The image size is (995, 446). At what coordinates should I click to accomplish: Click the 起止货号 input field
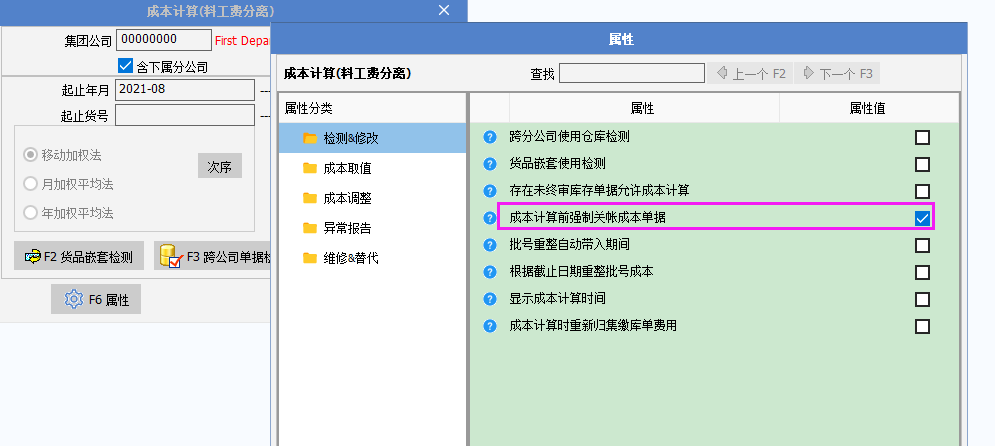click(185, 115)
